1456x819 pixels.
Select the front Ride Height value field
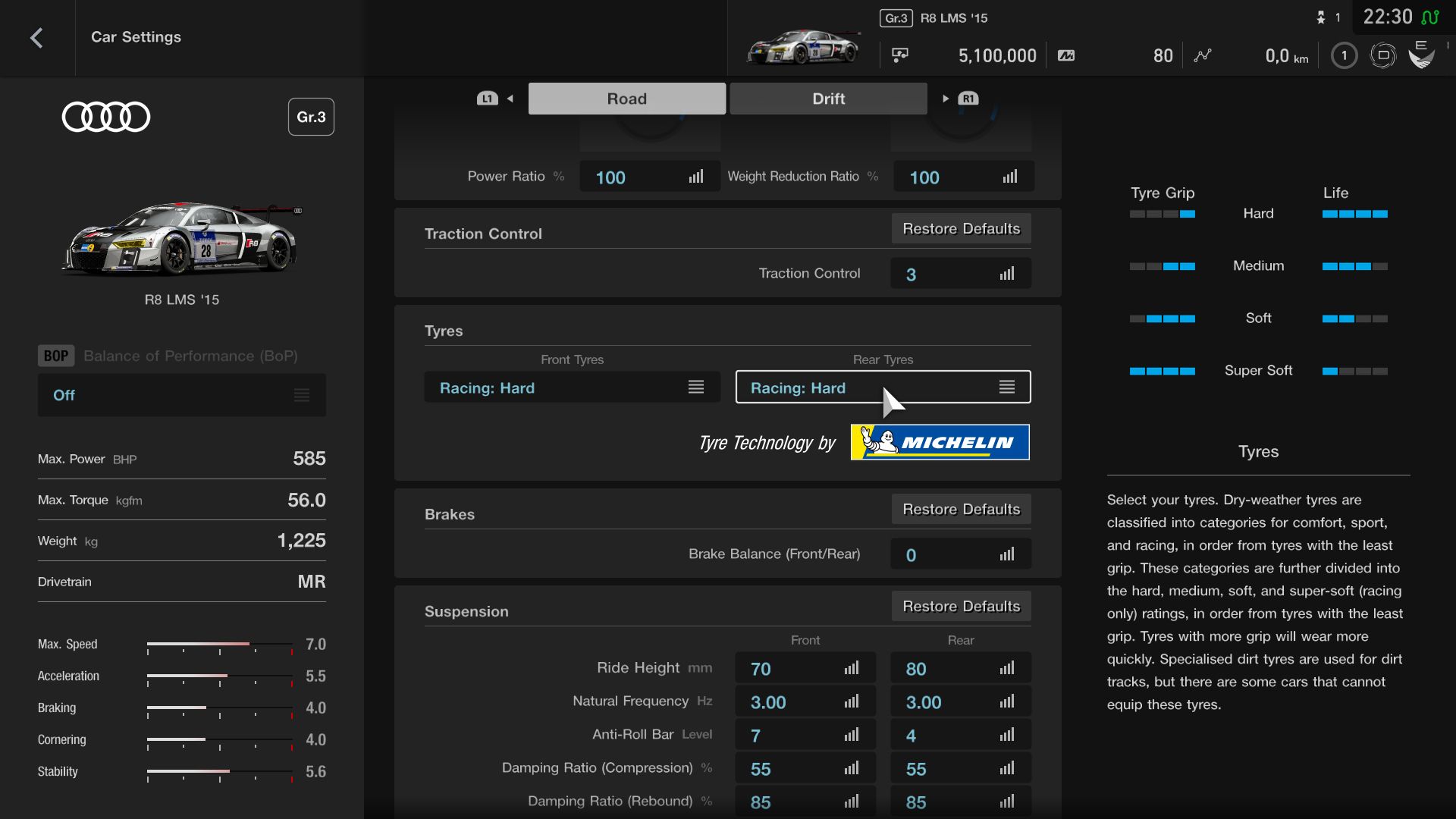(x=805, y=669)
